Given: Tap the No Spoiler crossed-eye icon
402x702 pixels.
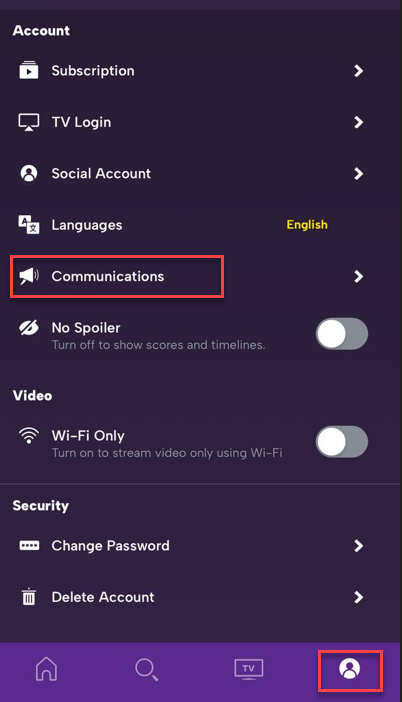Looking at the screenshot, I should click(29, 328).
